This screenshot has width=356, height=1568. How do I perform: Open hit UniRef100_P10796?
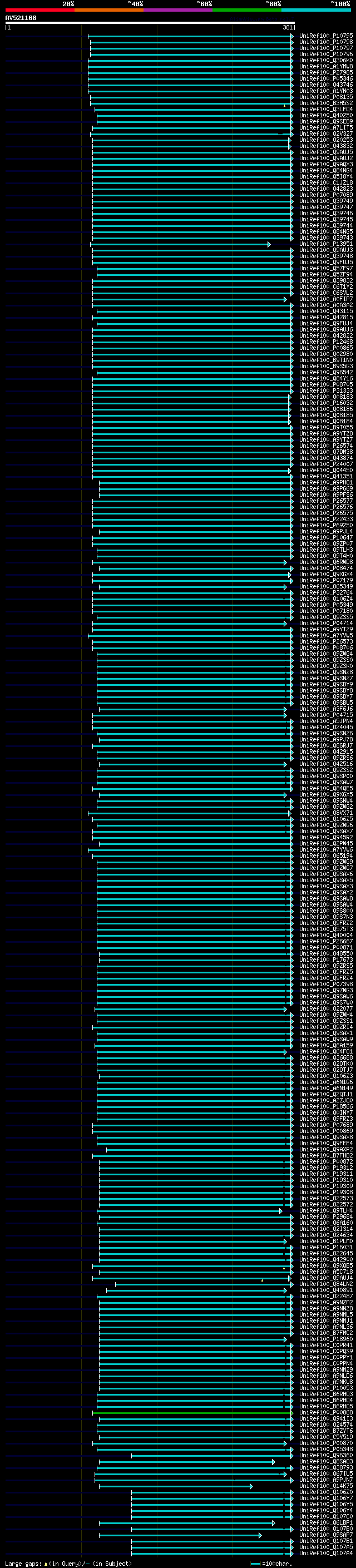[x=325, y=54]
